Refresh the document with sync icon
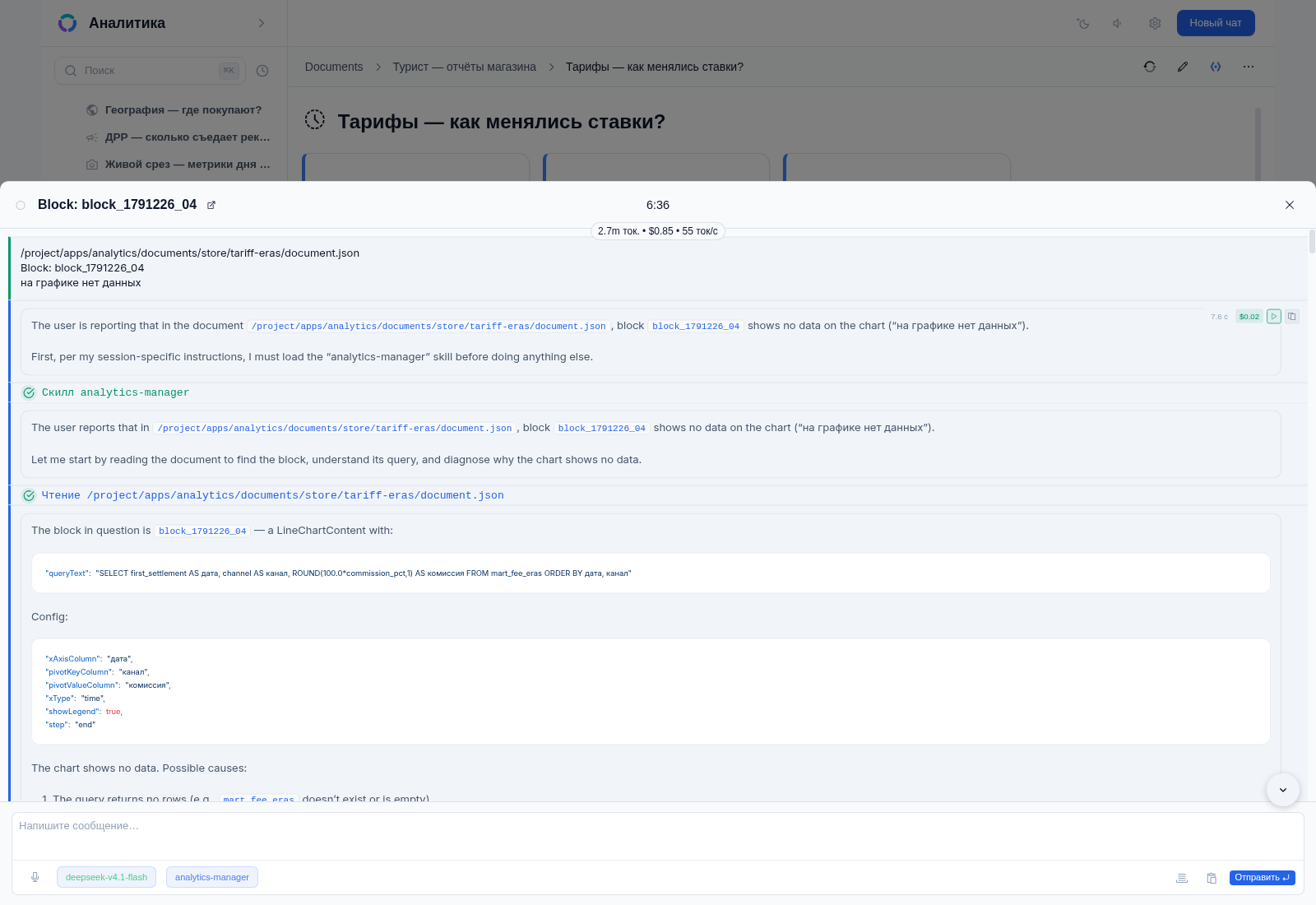This screenshot has height=905, width=1316. pyautogui.click(x=1150, y=67)
